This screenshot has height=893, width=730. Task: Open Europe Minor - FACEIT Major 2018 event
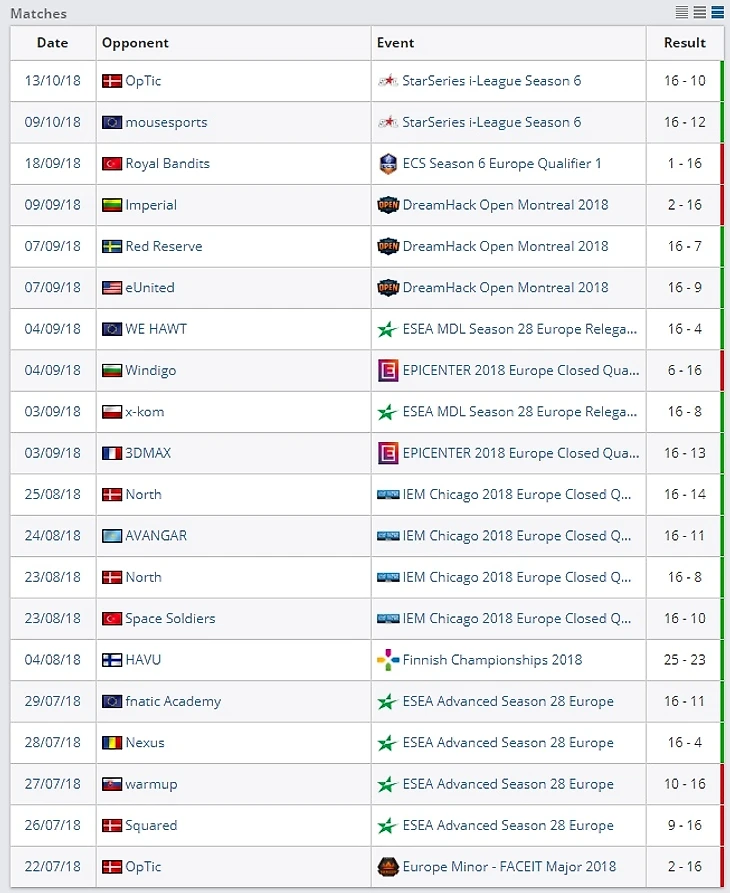pos(509,867)
